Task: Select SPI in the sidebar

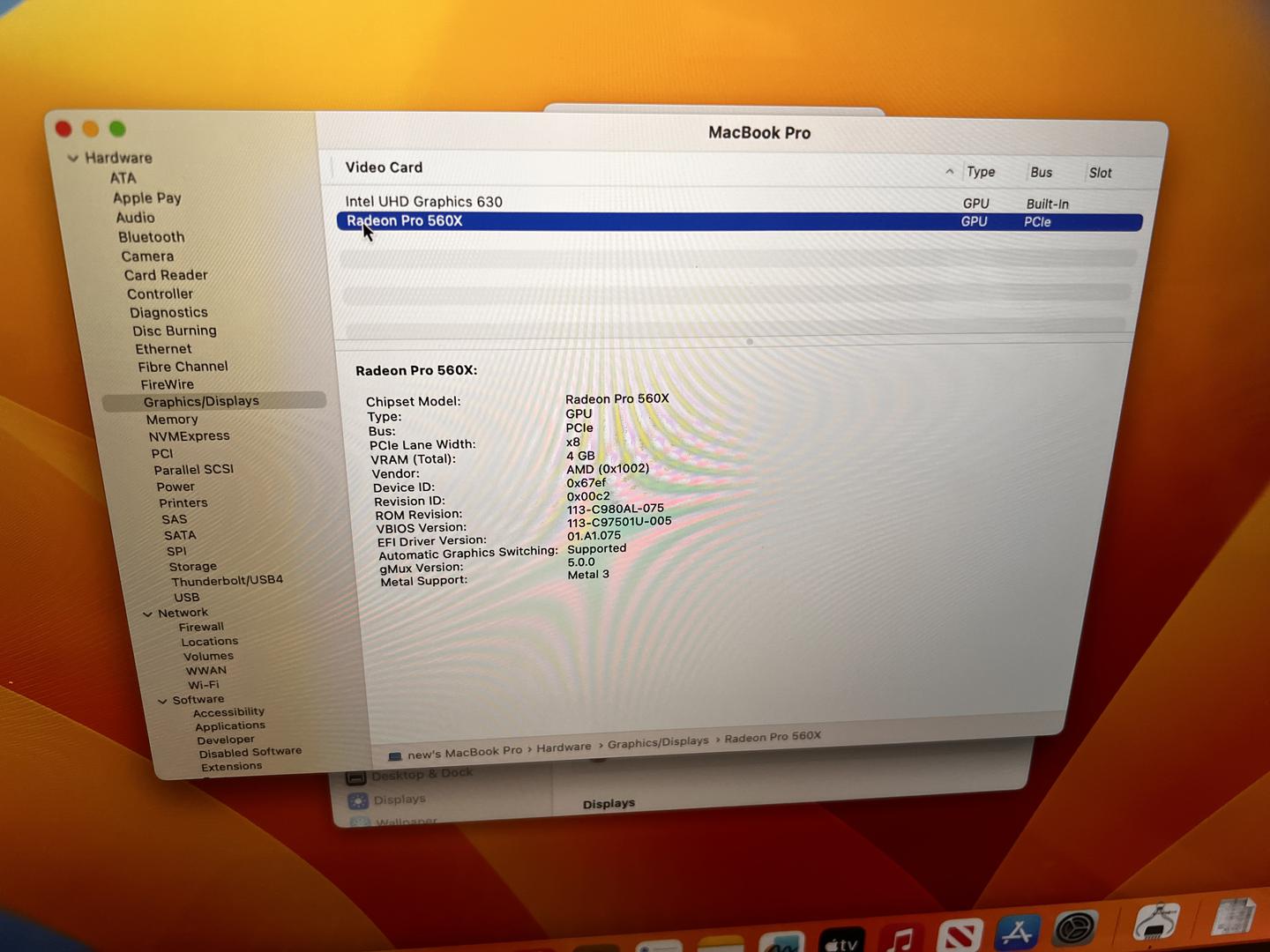Action: tap(176, 551)
